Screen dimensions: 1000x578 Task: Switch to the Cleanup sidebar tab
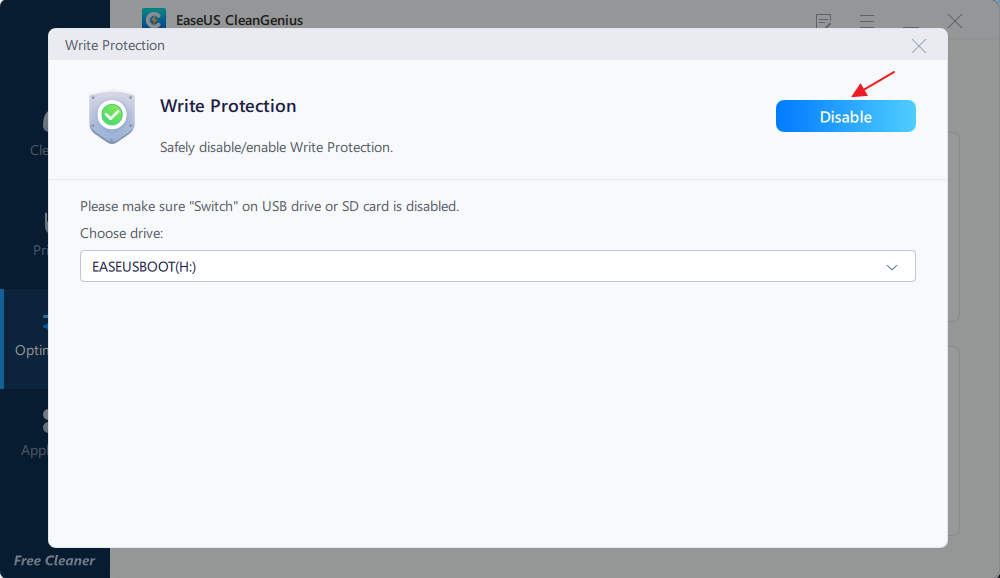click(38, 133)
